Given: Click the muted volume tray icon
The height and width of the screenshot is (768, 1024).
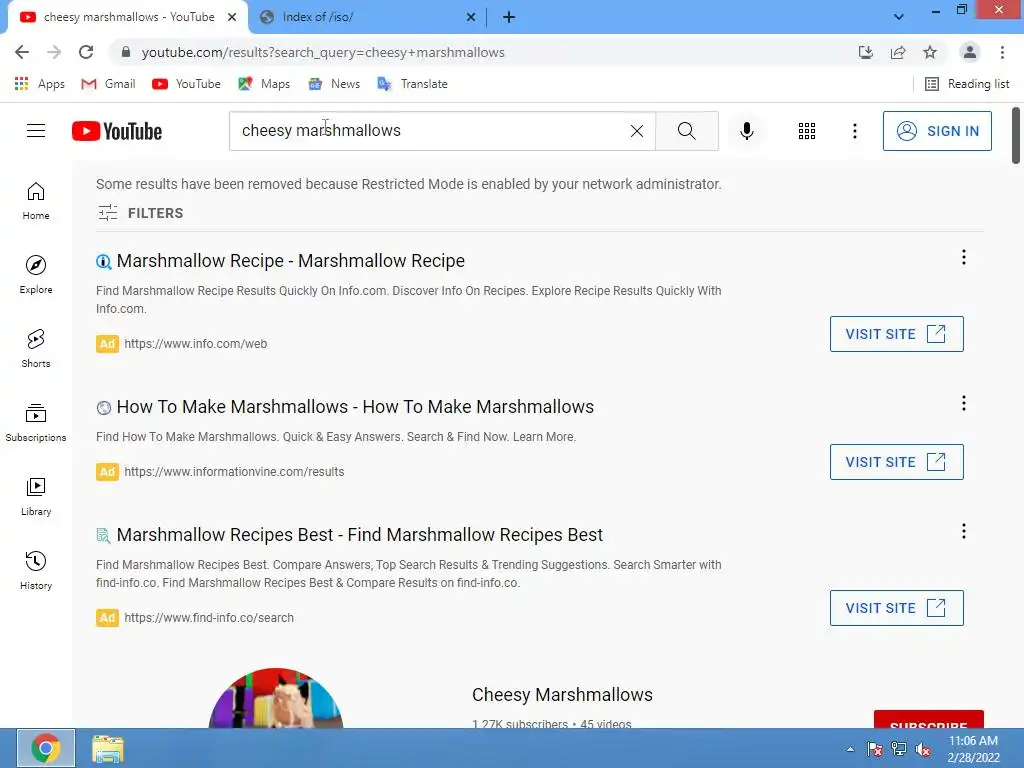Looking at the screenshot, I should (923, 749).
